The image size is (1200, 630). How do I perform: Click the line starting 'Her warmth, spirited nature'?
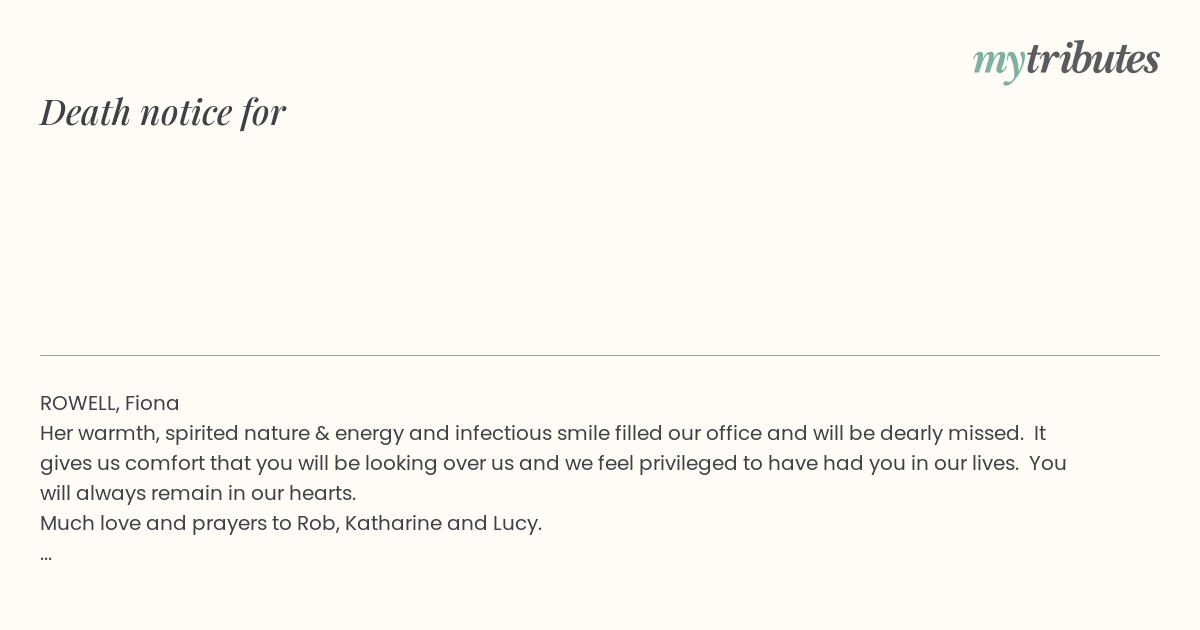click(543, 433)
